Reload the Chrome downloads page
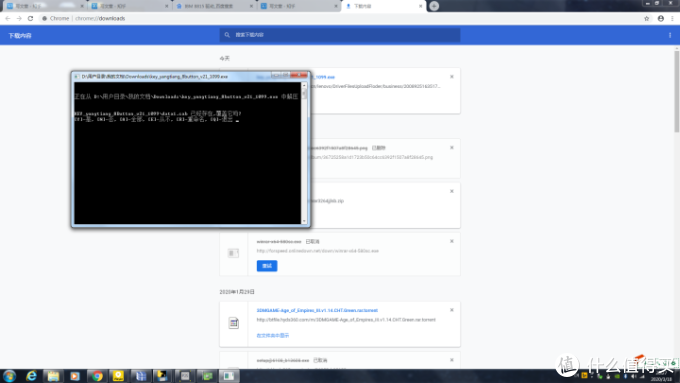 pos(30,18)
